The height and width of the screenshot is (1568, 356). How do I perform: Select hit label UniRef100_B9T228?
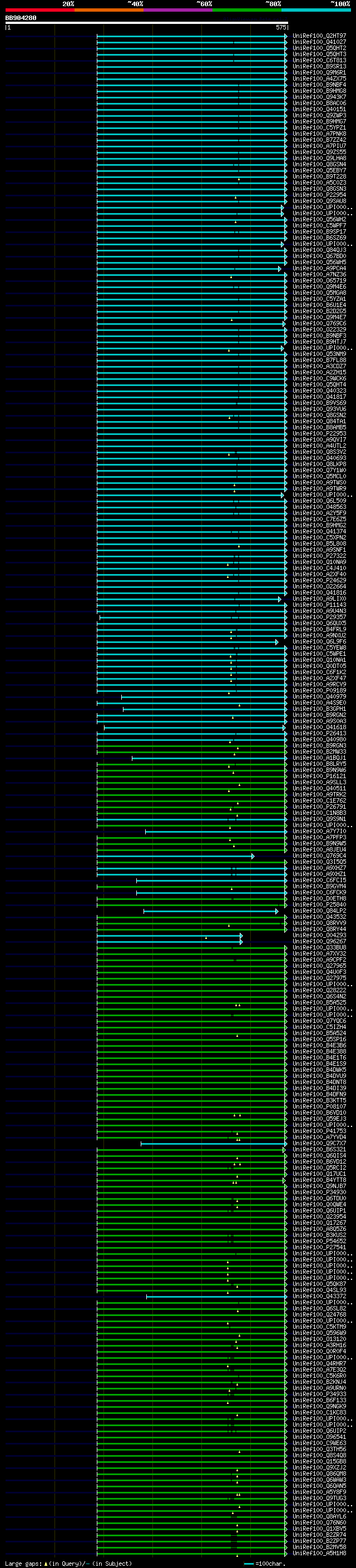pos(319,176)
